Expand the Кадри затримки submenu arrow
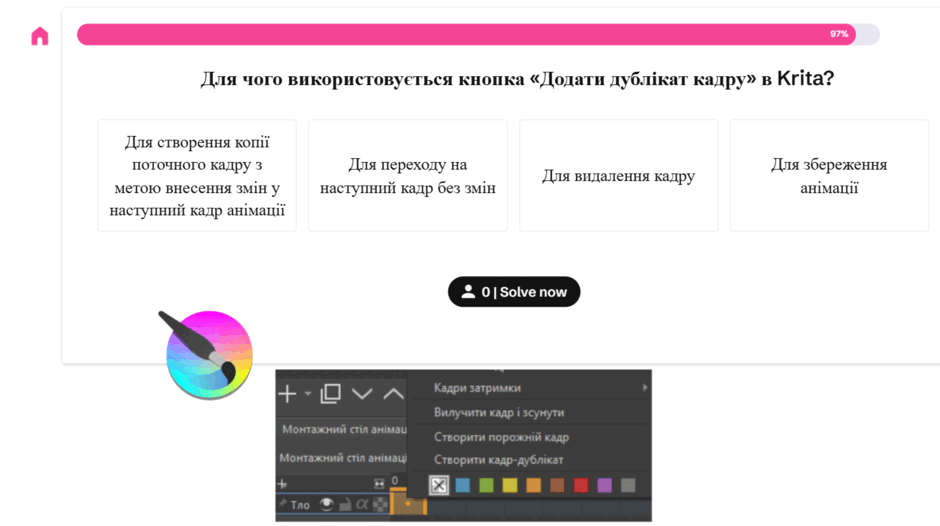Image resolution: width=940 pixels, height=526 pixels. tap(644, 387)
